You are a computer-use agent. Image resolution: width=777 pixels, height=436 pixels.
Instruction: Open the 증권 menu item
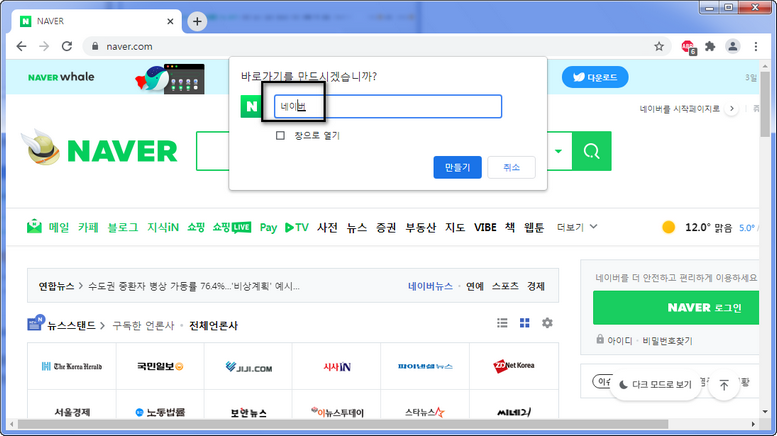(x=386, y=227)
